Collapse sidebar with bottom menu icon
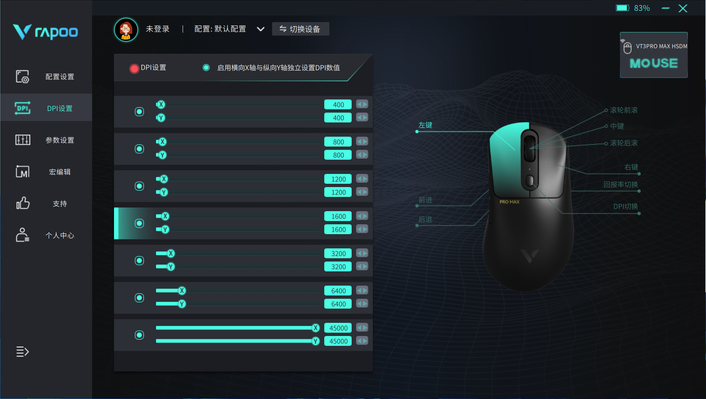Image resolution: width=706 pixels, height=399 pixels. [x=23, y=351]
